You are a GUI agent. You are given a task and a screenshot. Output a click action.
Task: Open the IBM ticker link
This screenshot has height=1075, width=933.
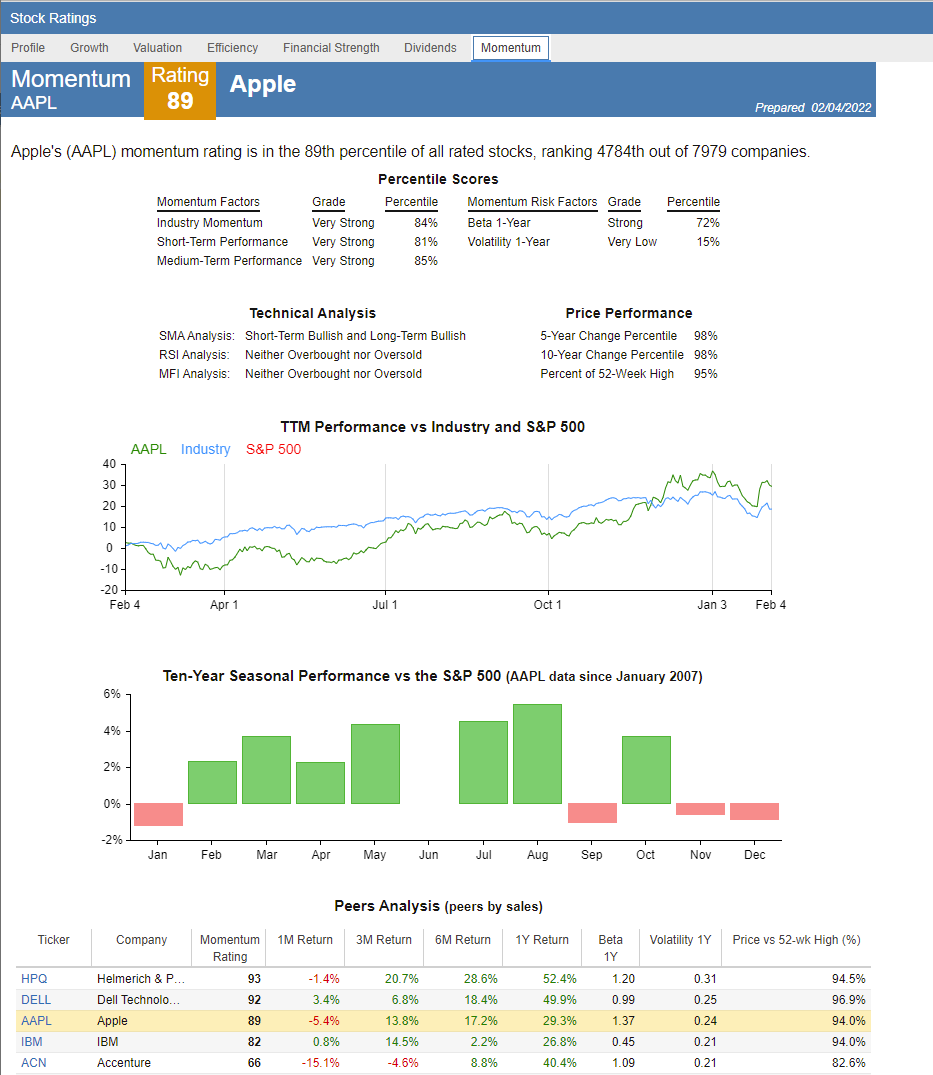pos(32,1041)
